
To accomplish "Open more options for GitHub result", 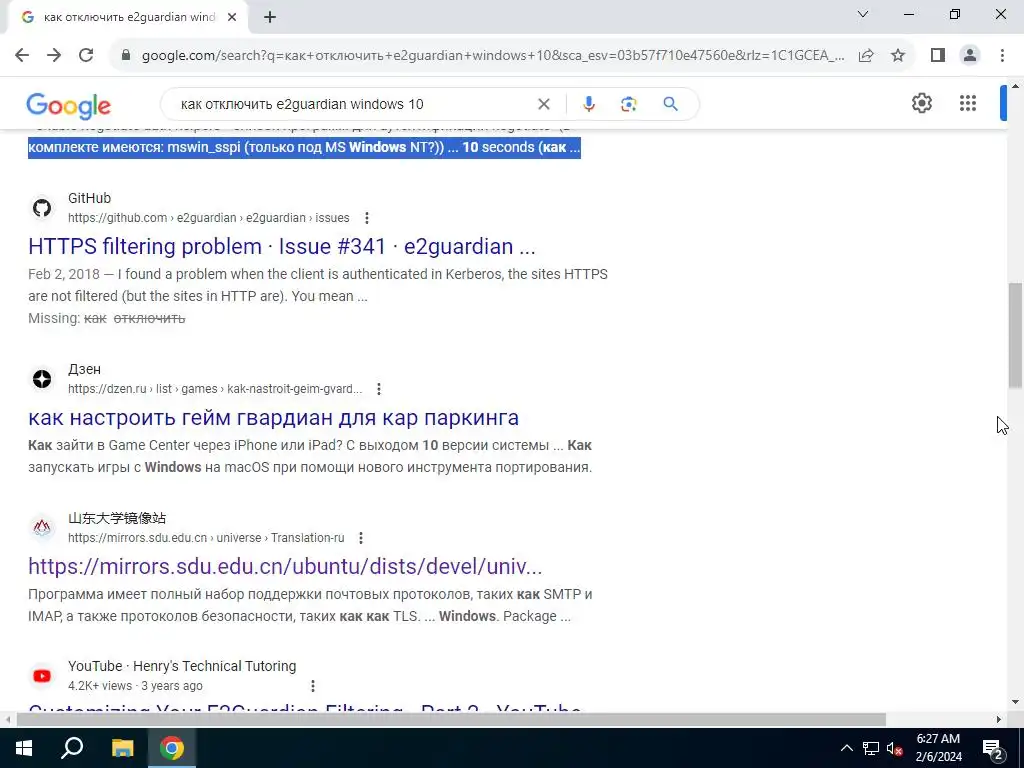I will point(366,217).
